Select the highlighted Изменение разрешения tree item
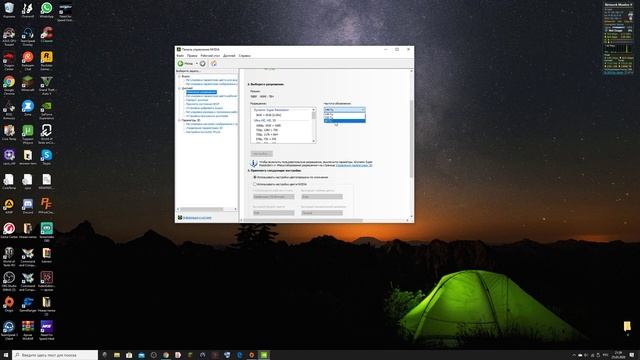The height and width of the screenshot is (360, 640). click(201, 92)
